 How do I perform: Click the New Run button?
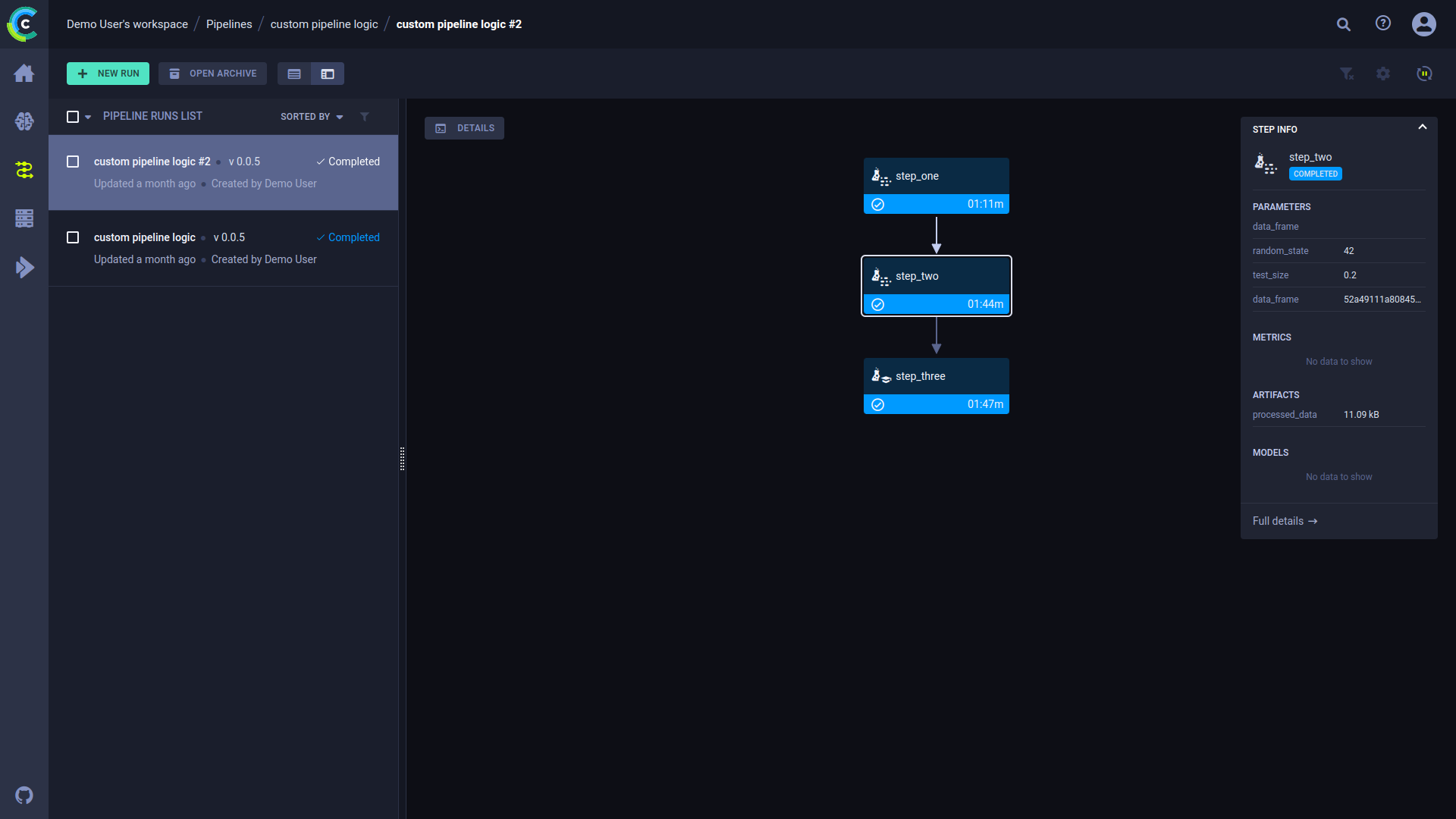click(x=108, y=74)
